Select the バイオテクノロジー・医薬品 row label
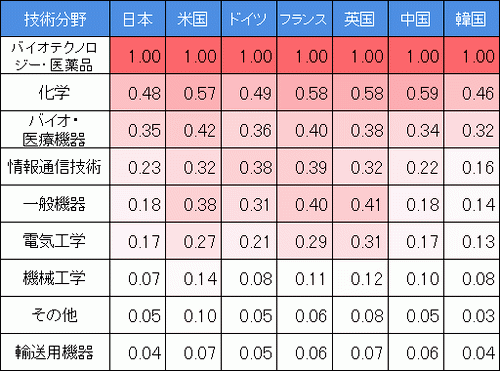Viewport: 500px width, 371px height. pyautogui.click(x=55, y=55)
